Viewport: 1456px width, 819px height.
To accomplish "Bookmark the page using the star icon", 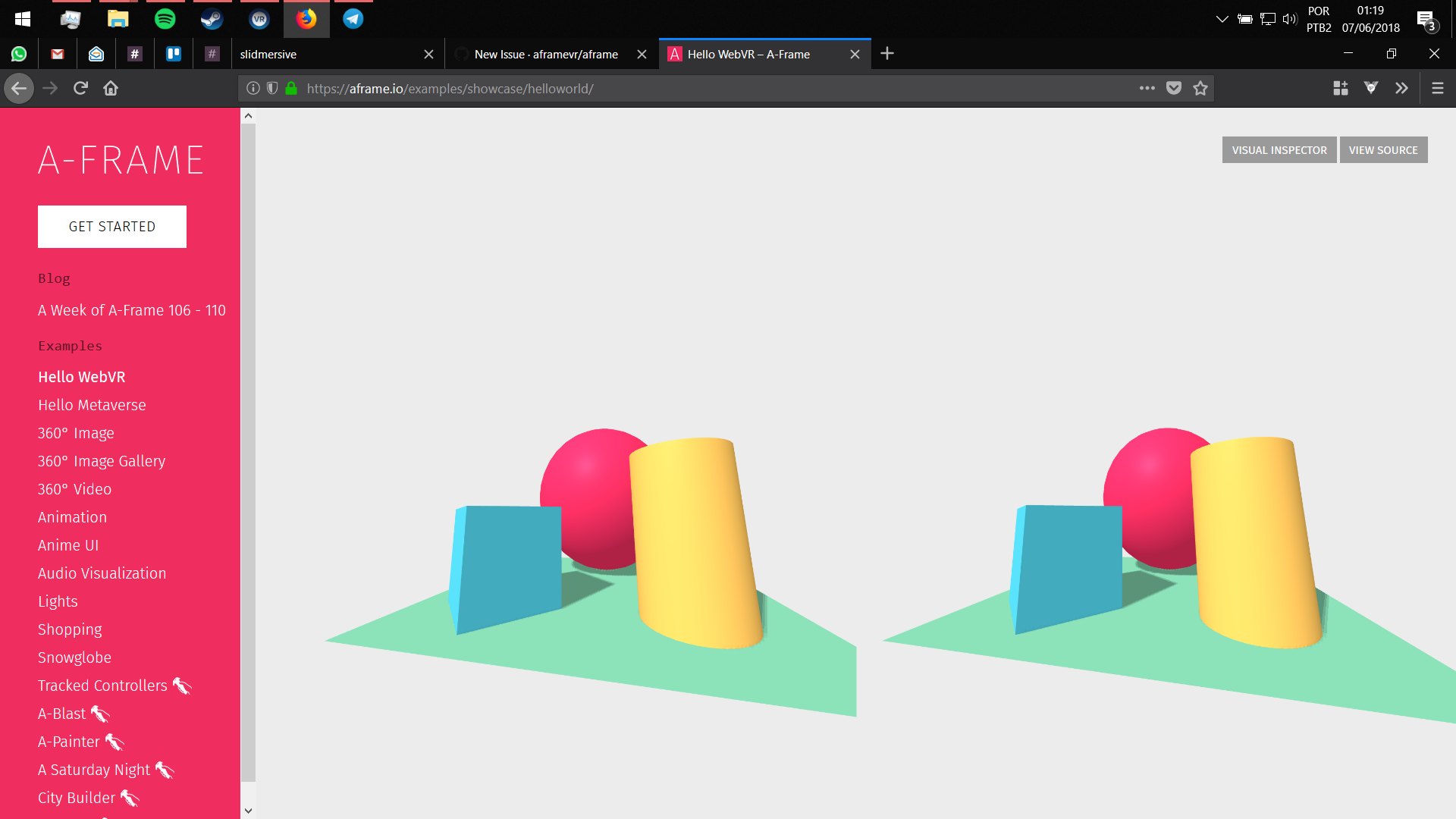I will pyautogui.click(x=1200, y=88).
